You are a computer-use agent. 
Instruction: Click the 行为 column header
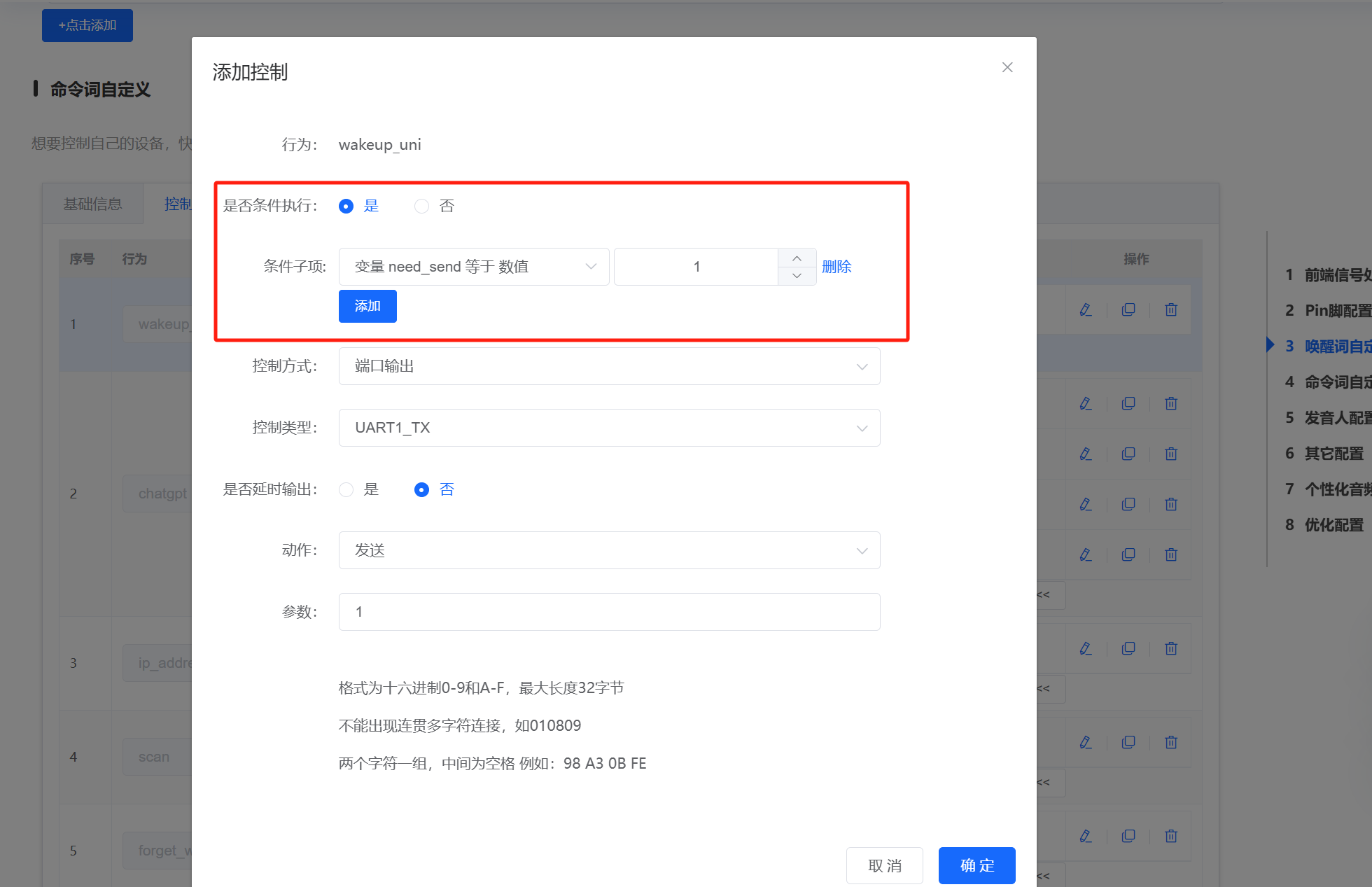coord(134,259)
